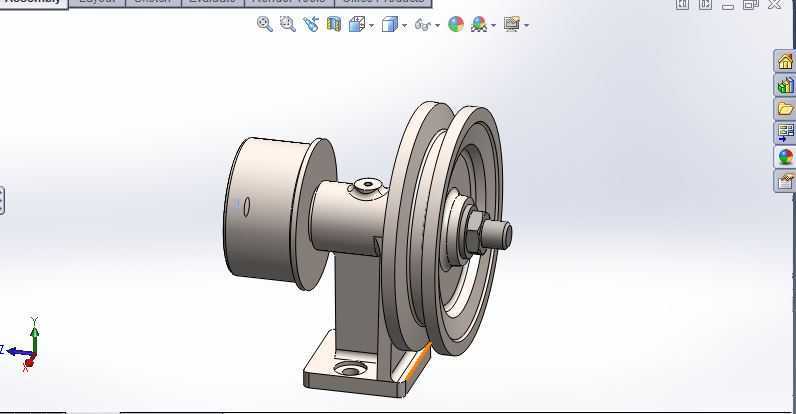Open the Design Library books tab
This screenshot has height=414, width=796.
pyautogui.click(x=785, y=85)
